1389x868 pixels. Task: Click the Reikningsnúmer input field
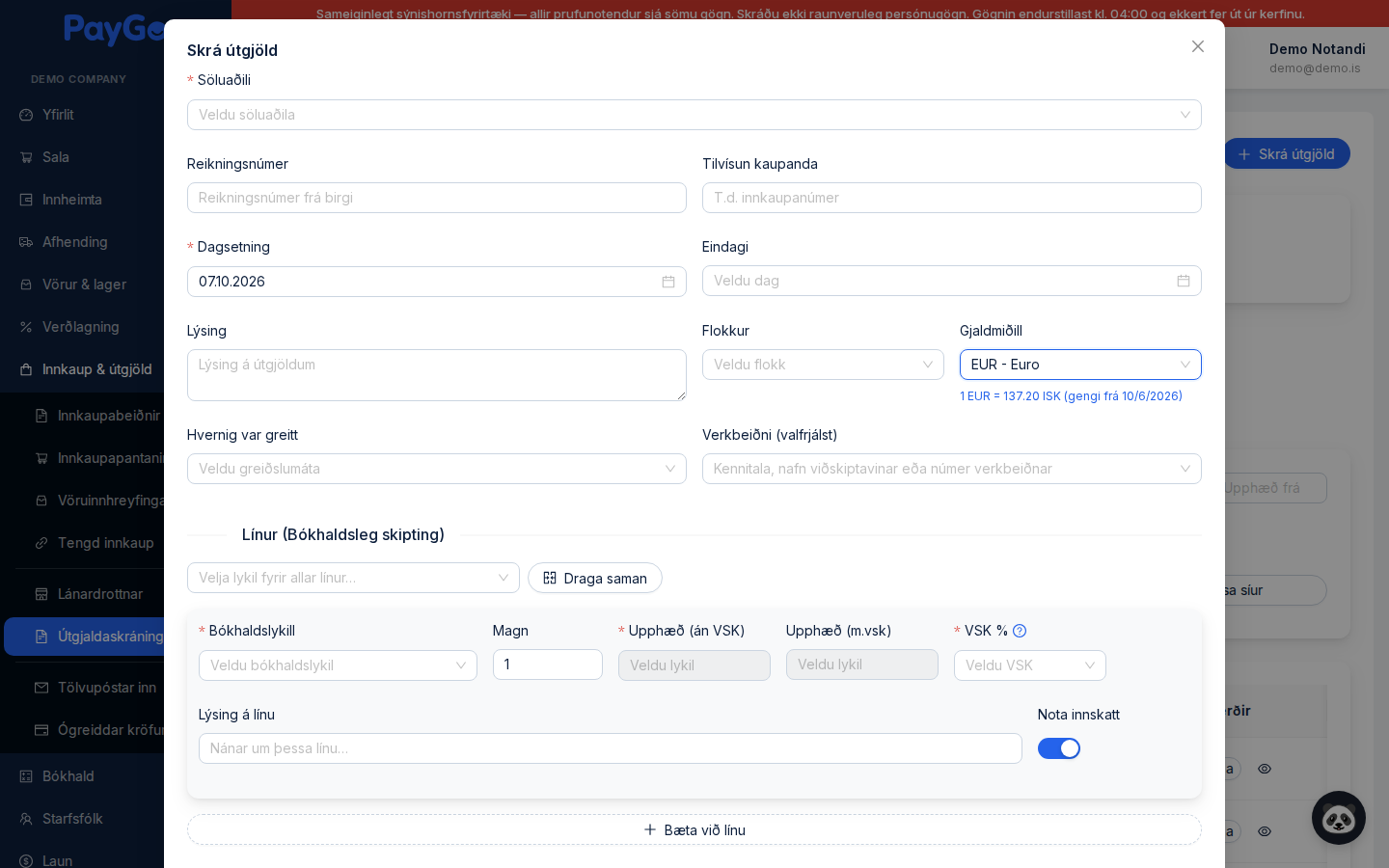click(x=437, y=198)
